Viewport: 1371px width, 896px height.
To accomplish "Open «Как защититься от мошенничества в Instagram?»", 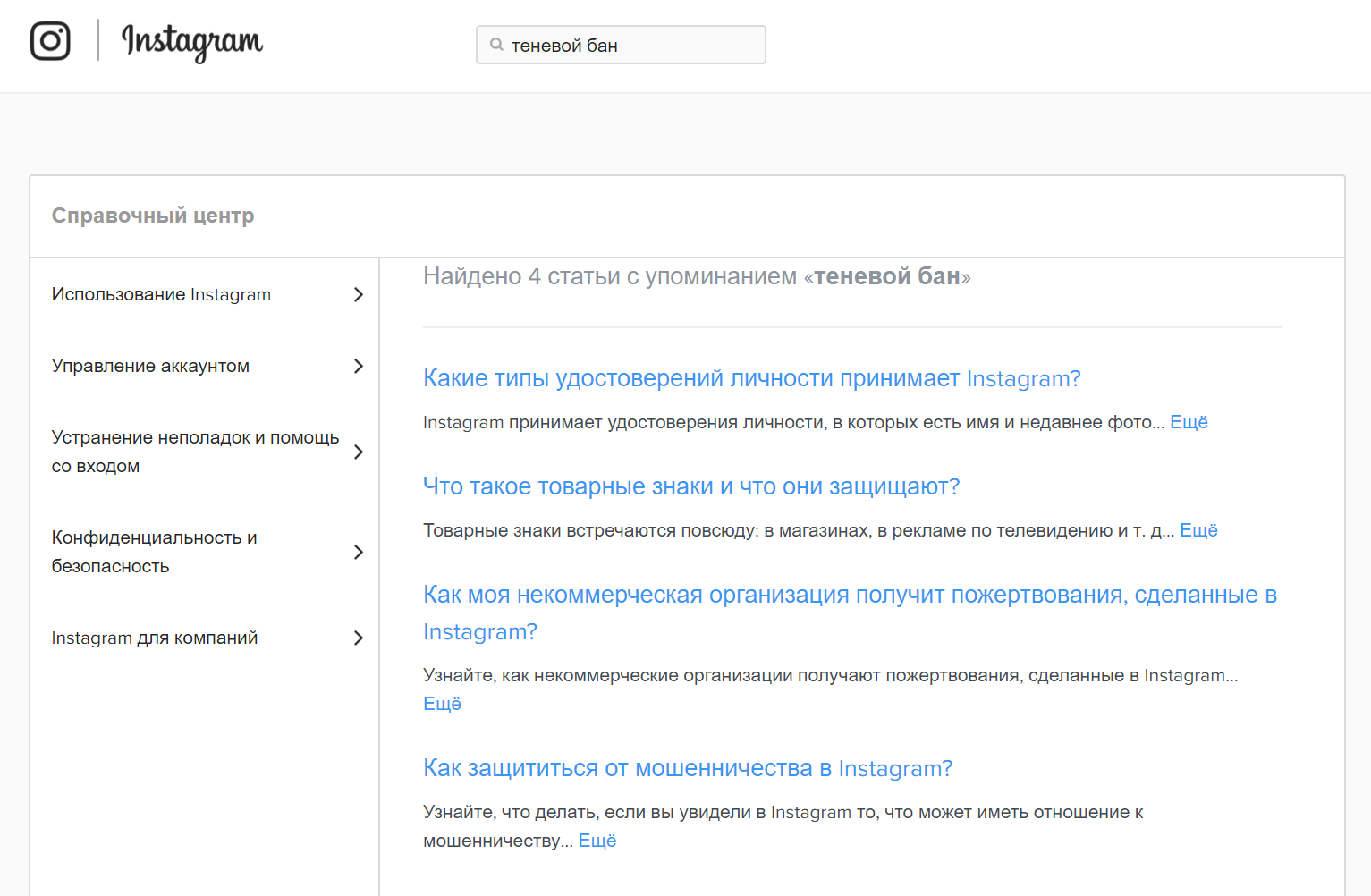I will tap(688, 768).
